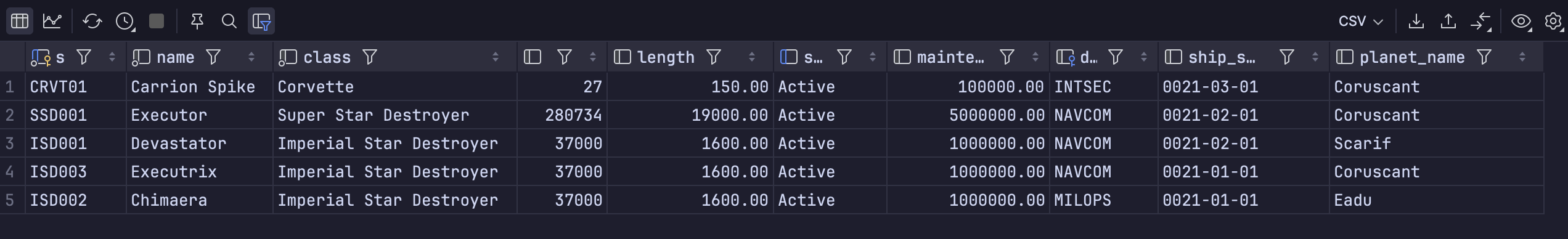Open the compare arrows icon
Screen dimensions: 1568x239
click(x=1481, y=22)
